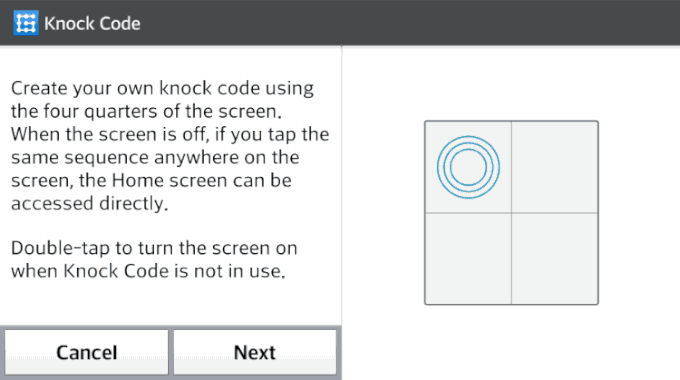The image size is (680, 380).
Task: Select the bottom-left quarter of the knock grid
Action: [x=468, y=259]
